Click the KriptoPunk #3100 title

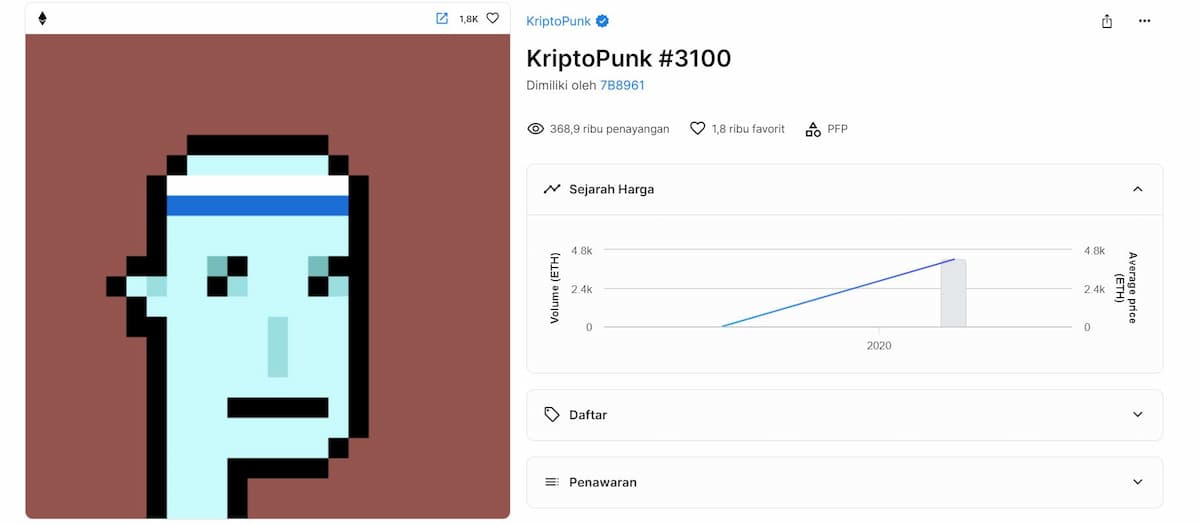coord(629,58)
